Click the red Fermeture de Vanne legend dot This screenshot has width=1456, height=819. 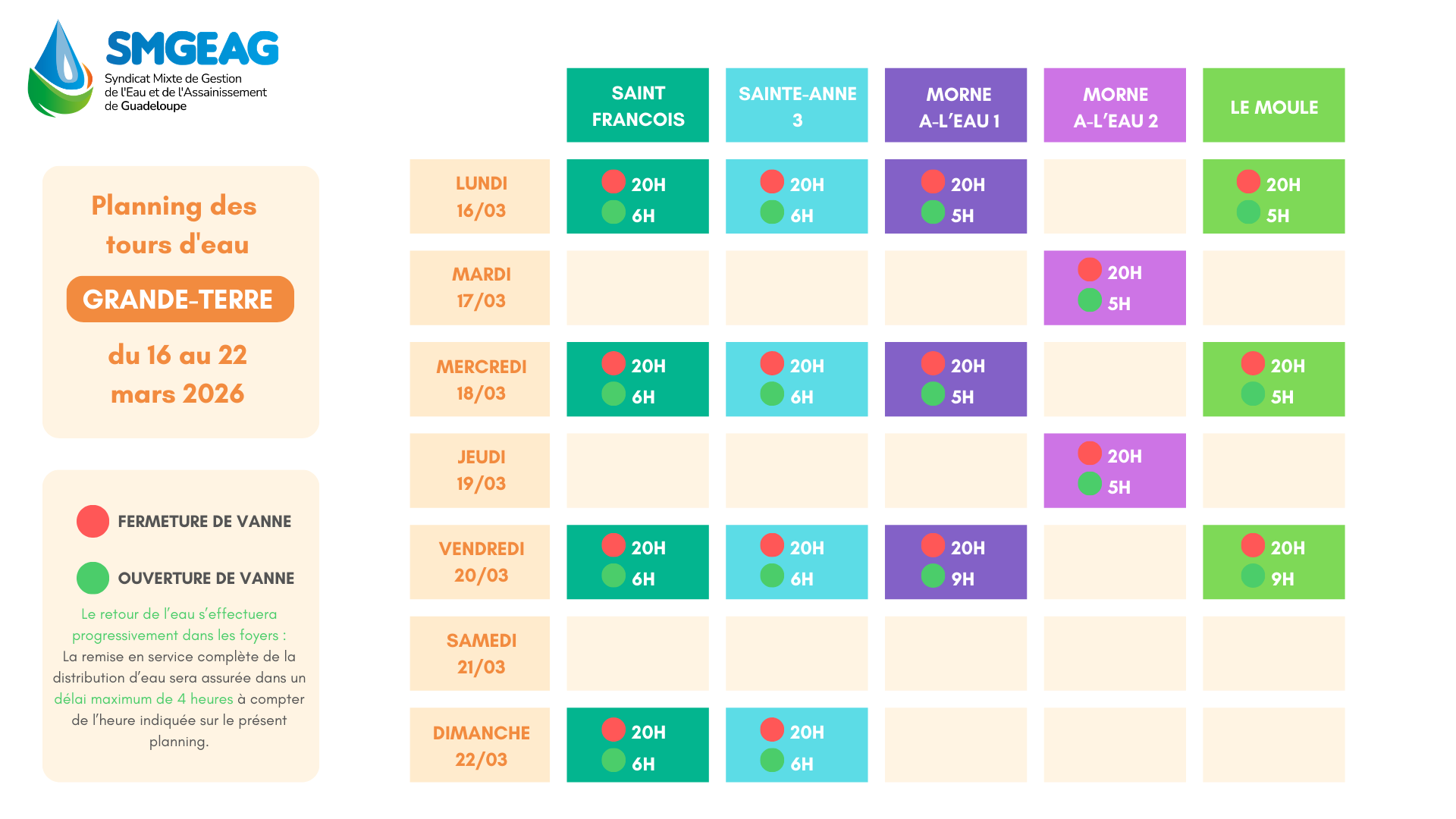coord(93,522)
